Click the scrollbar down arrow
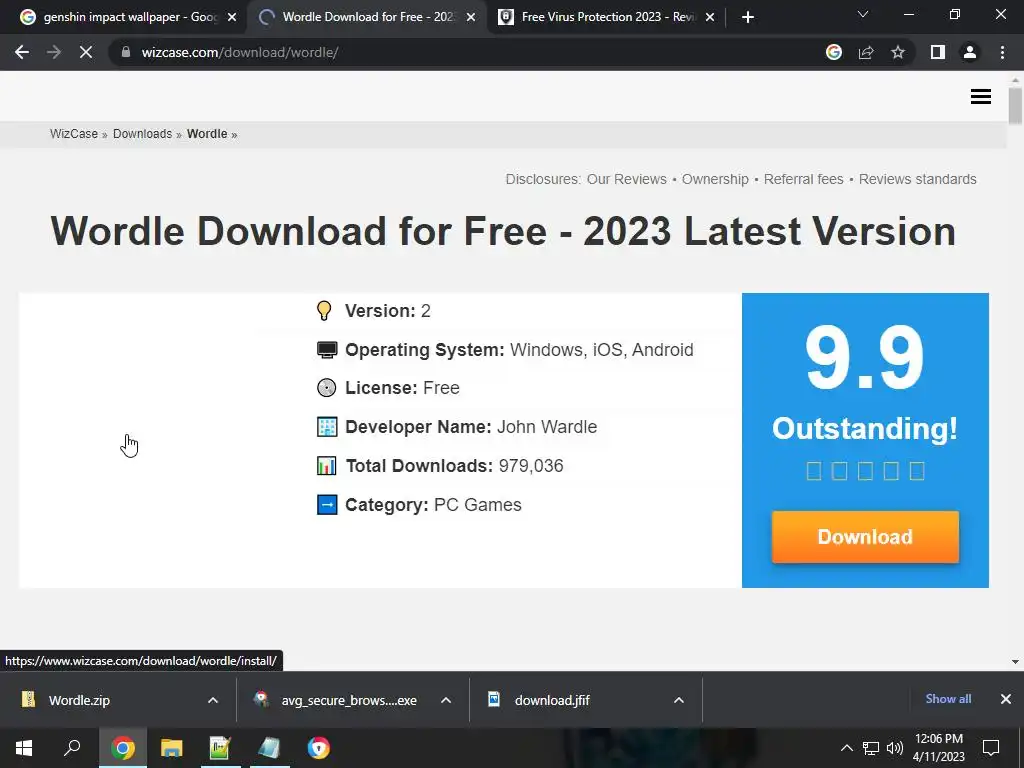1024x768 pixels. [1015, 662]
